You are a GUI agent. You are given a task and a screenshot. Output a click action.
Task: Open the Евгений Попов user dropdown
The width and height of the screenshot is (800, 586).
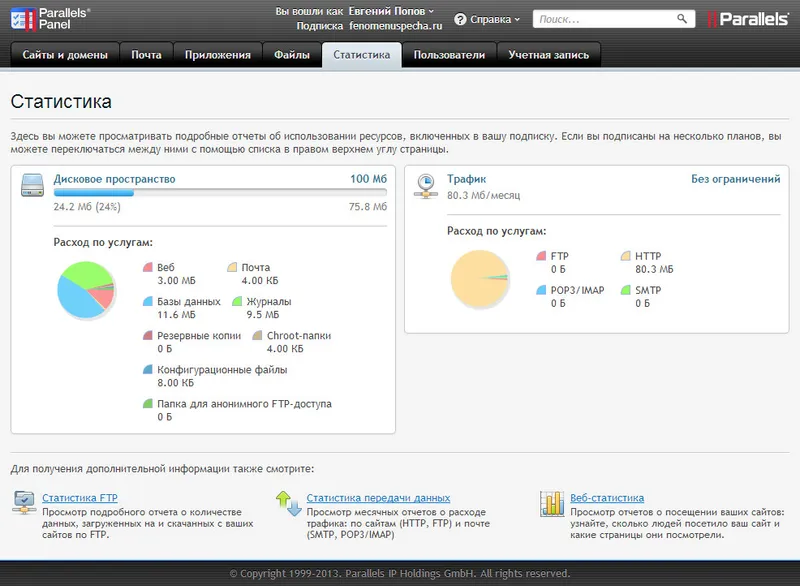[391, 11]
